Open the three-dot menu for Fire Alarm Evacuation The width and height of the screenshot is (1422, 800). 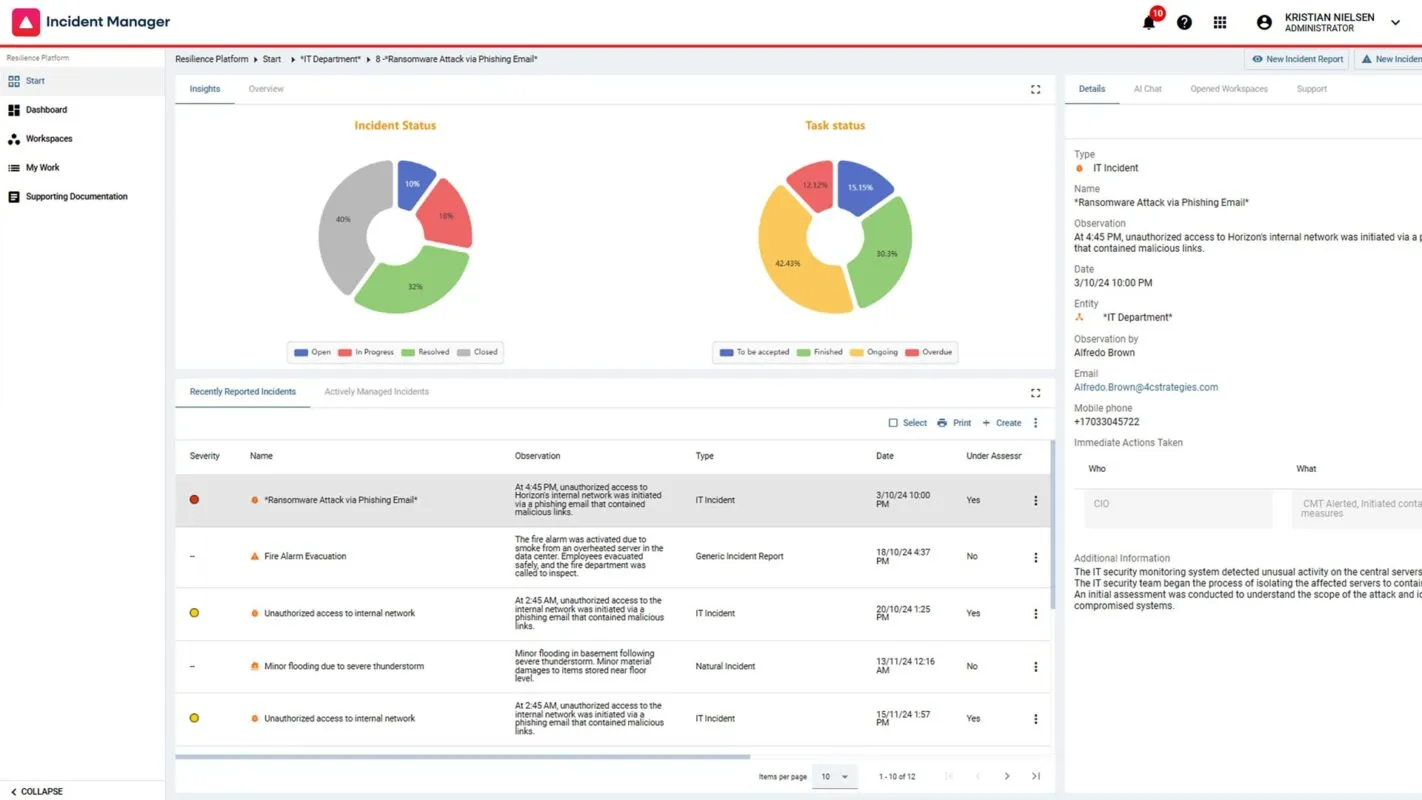[x=1035, y=557]
